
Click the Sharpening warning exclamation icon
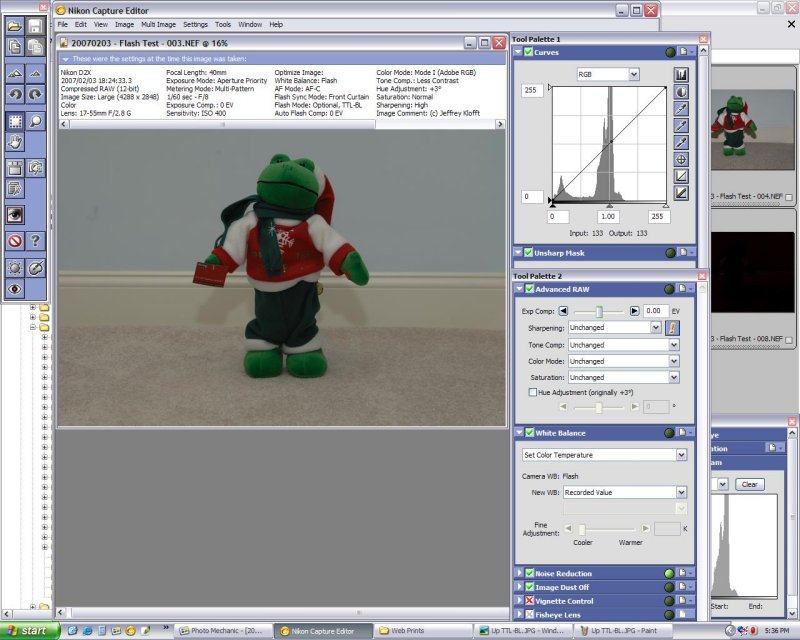coord(672,328)
